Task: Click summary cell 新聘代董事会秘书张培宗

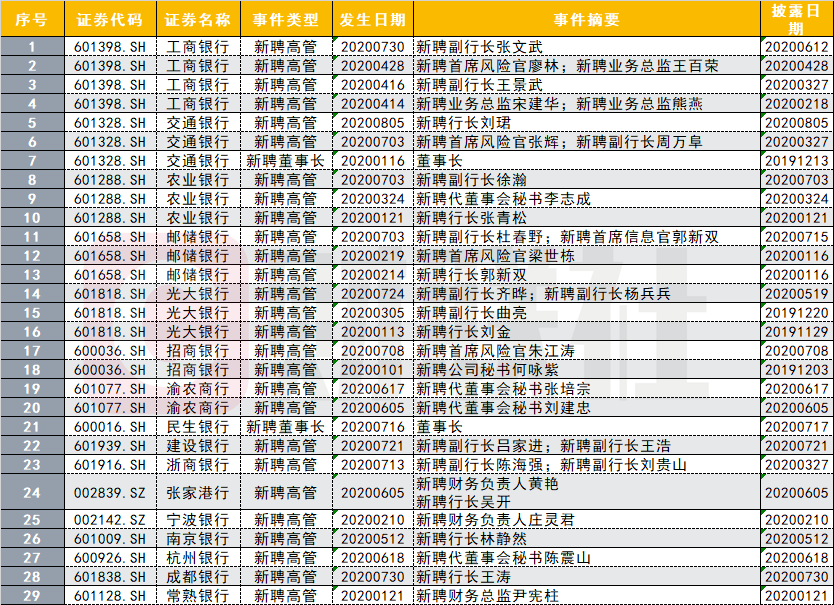Action: [587, 389]
